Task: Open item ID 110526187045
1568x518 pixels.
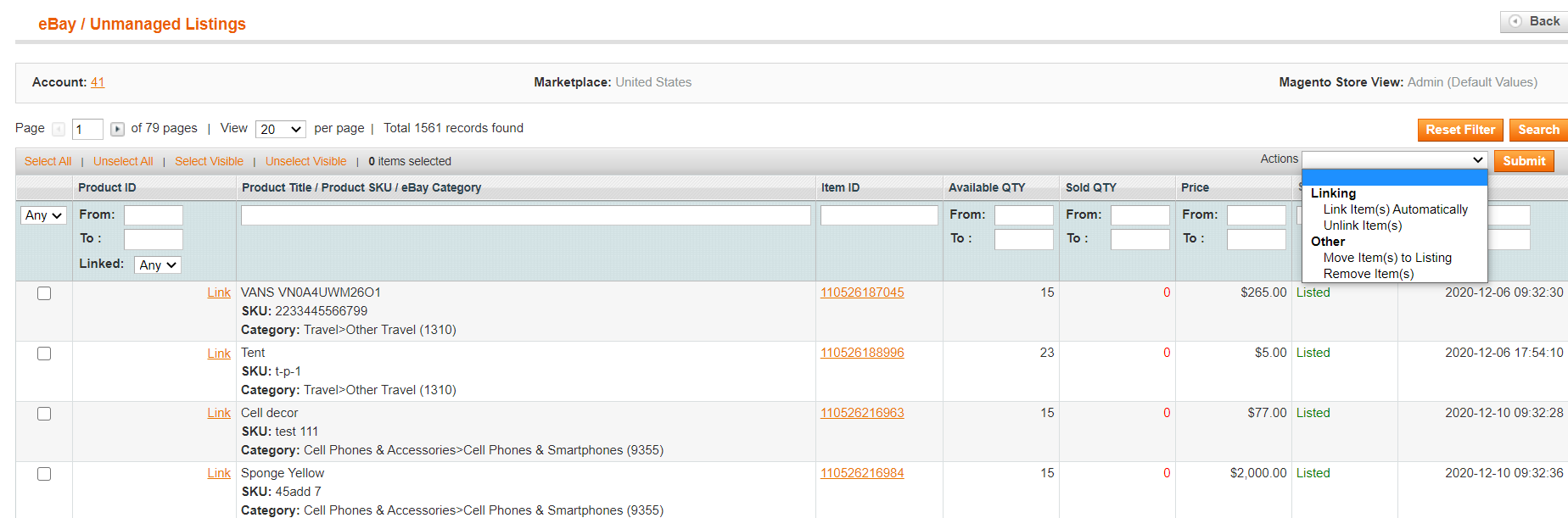Action: (862, 292)
